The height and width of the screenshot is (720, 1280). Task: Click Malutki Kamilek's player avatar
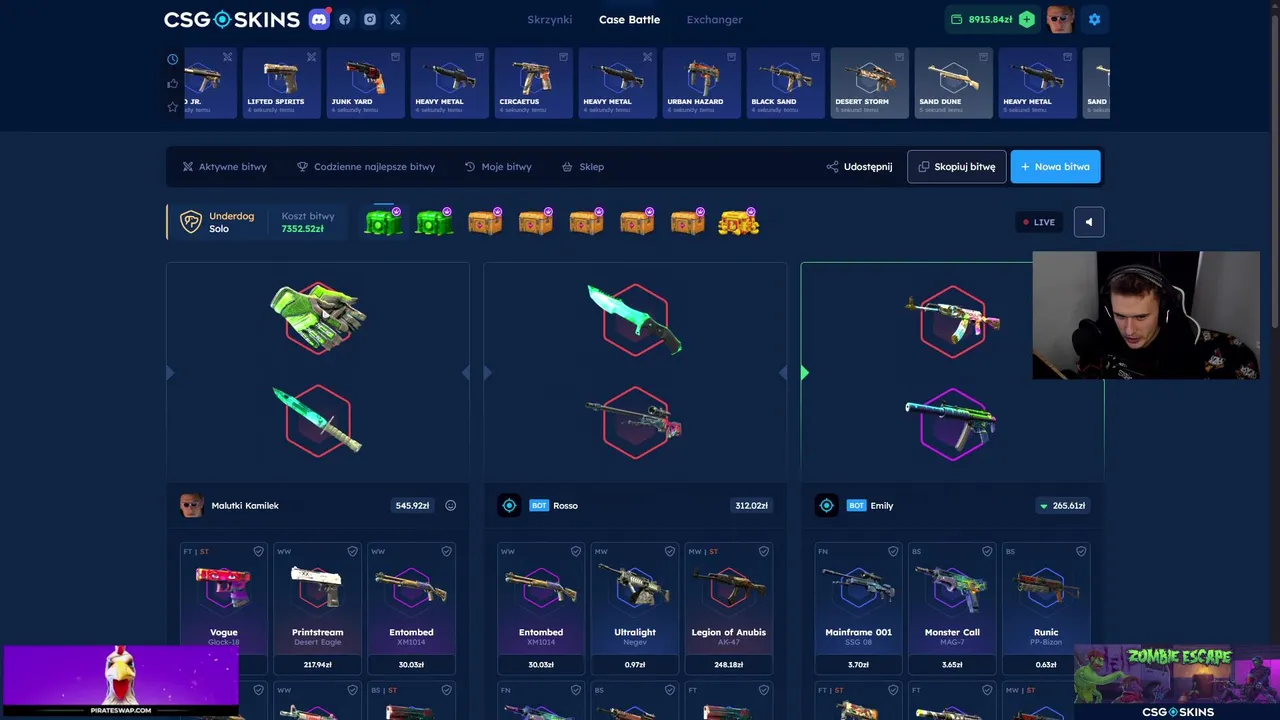tap(191, 505)
